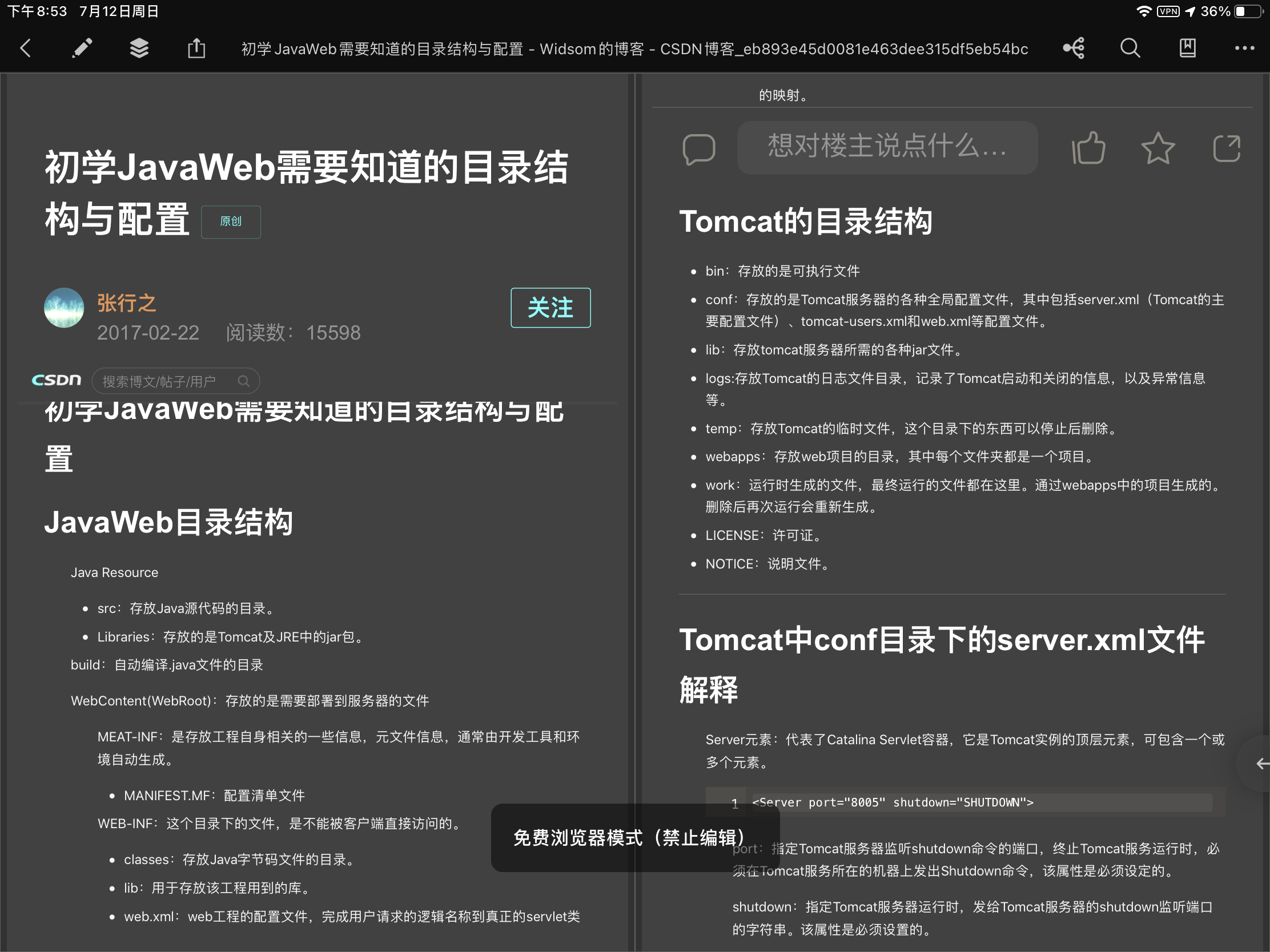
Task: Click the CSDN logo
Action: point(57,380)
